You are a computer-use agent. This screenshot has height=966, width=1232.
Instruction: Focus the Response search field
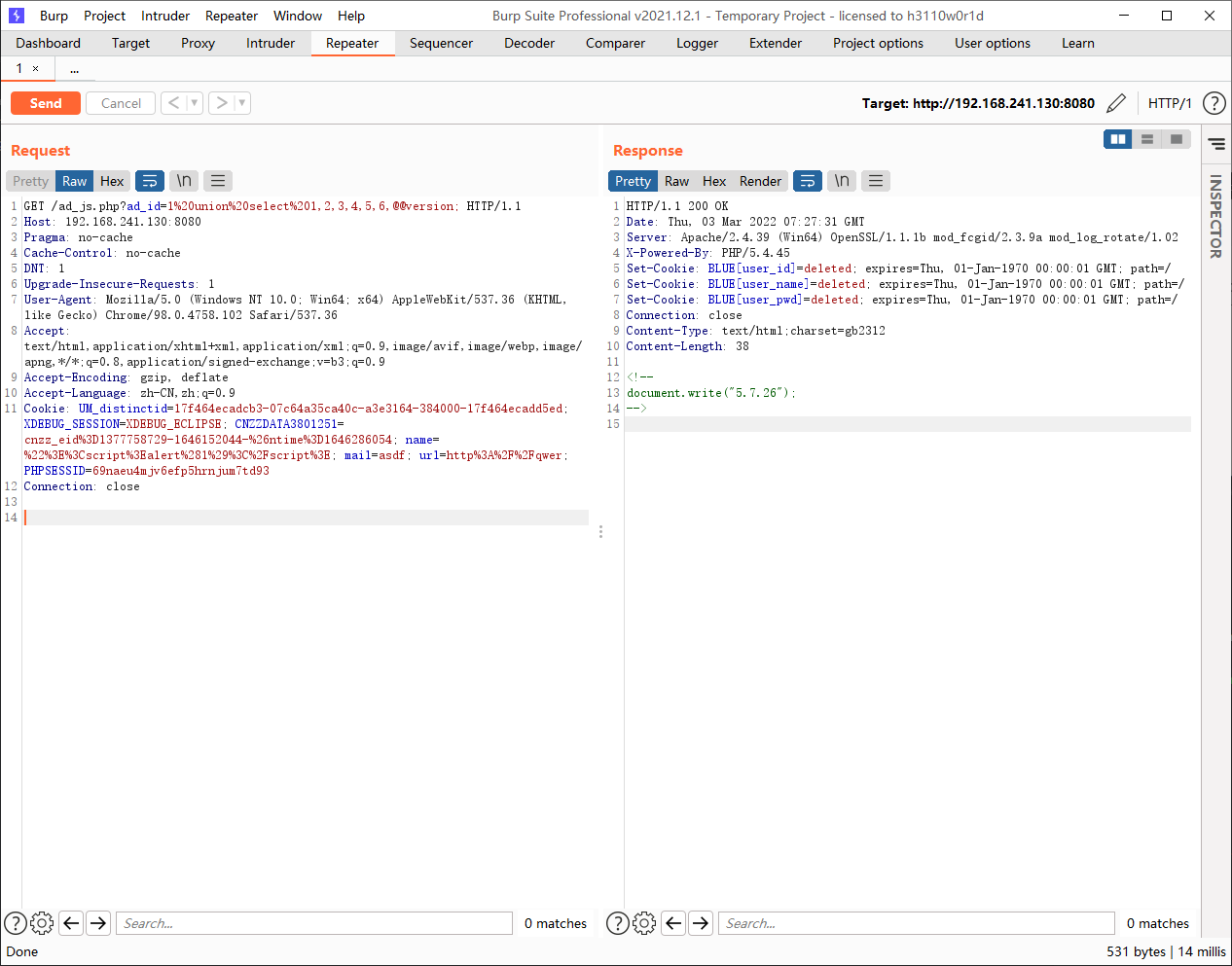coord(917,923)
